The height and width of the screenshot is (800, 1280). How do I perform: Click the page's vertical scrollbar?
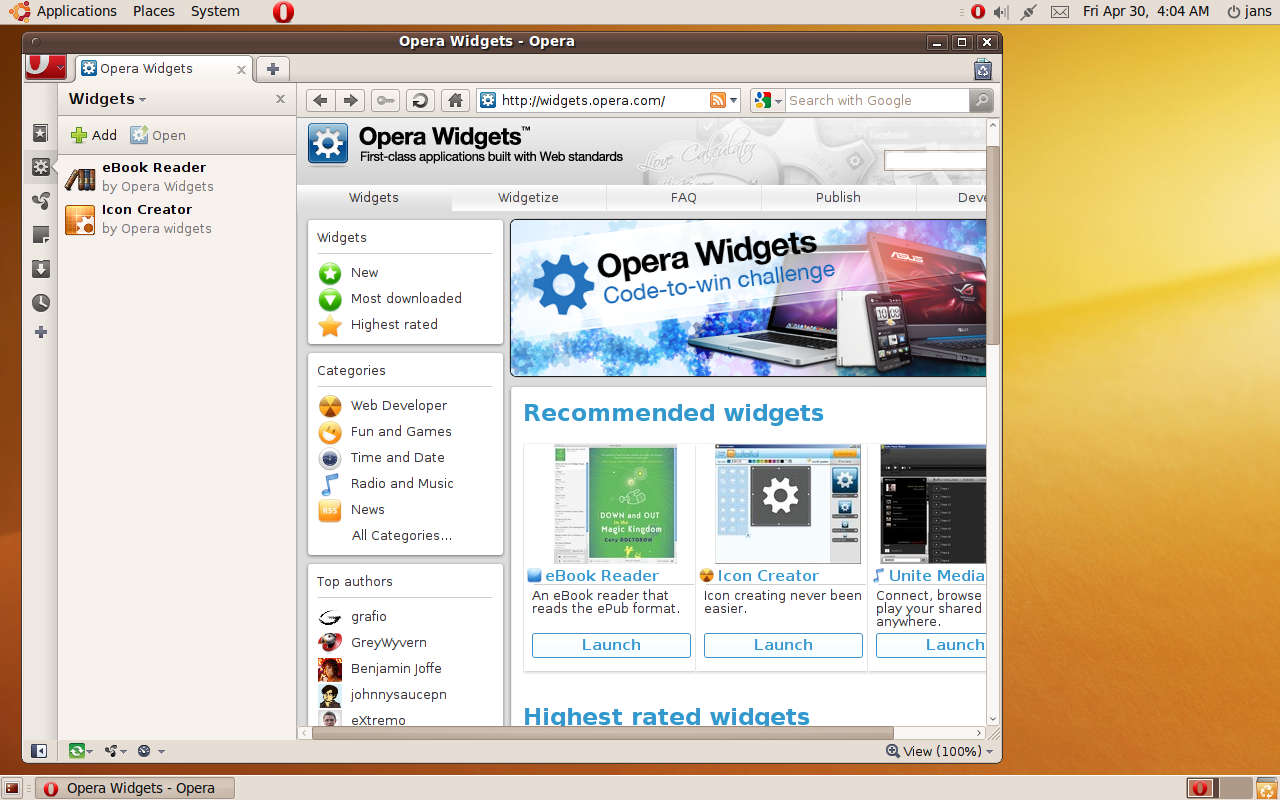pos(993,245)
